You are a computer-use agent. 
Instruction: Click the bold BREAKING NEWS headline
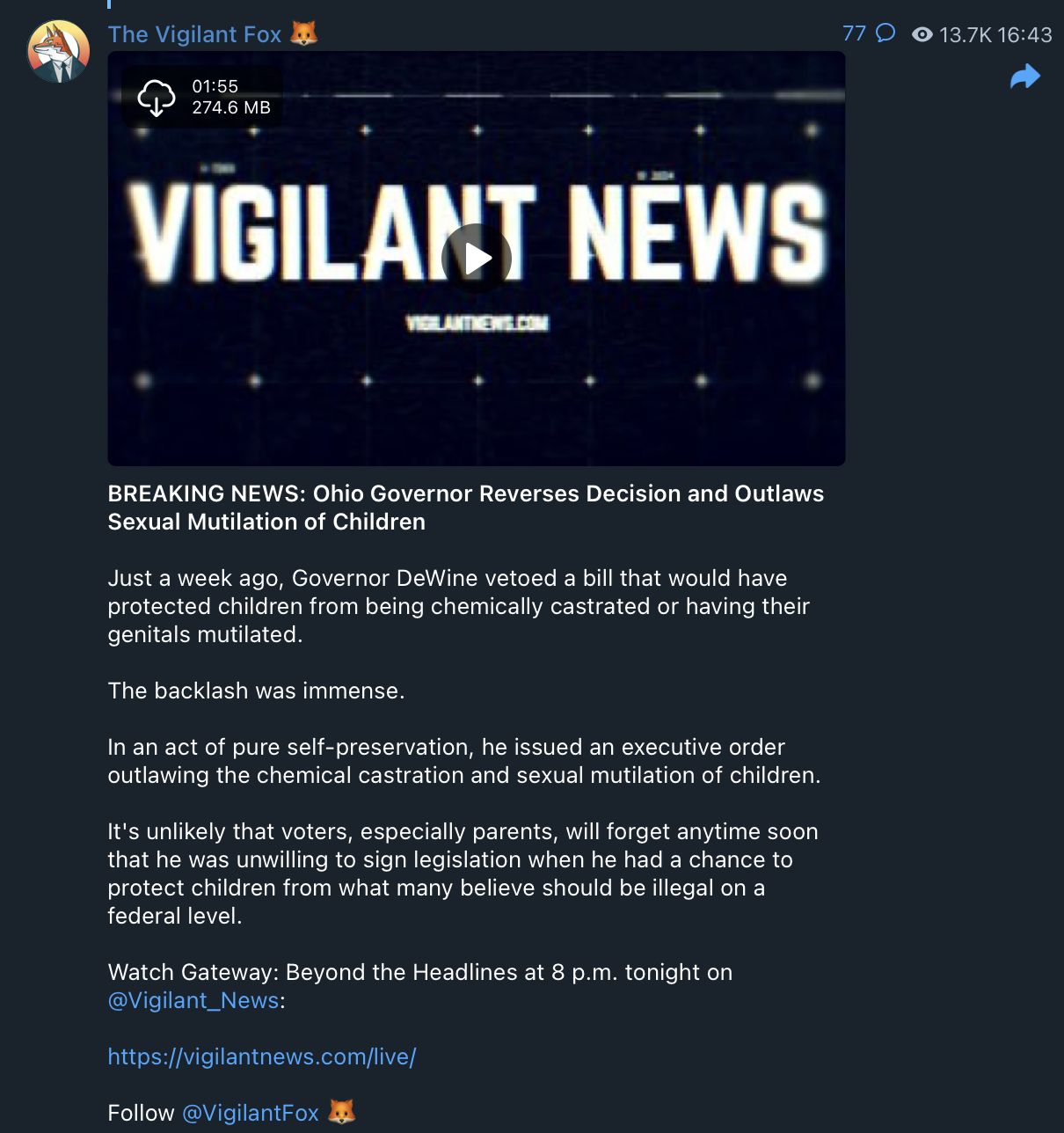point(466,508)
